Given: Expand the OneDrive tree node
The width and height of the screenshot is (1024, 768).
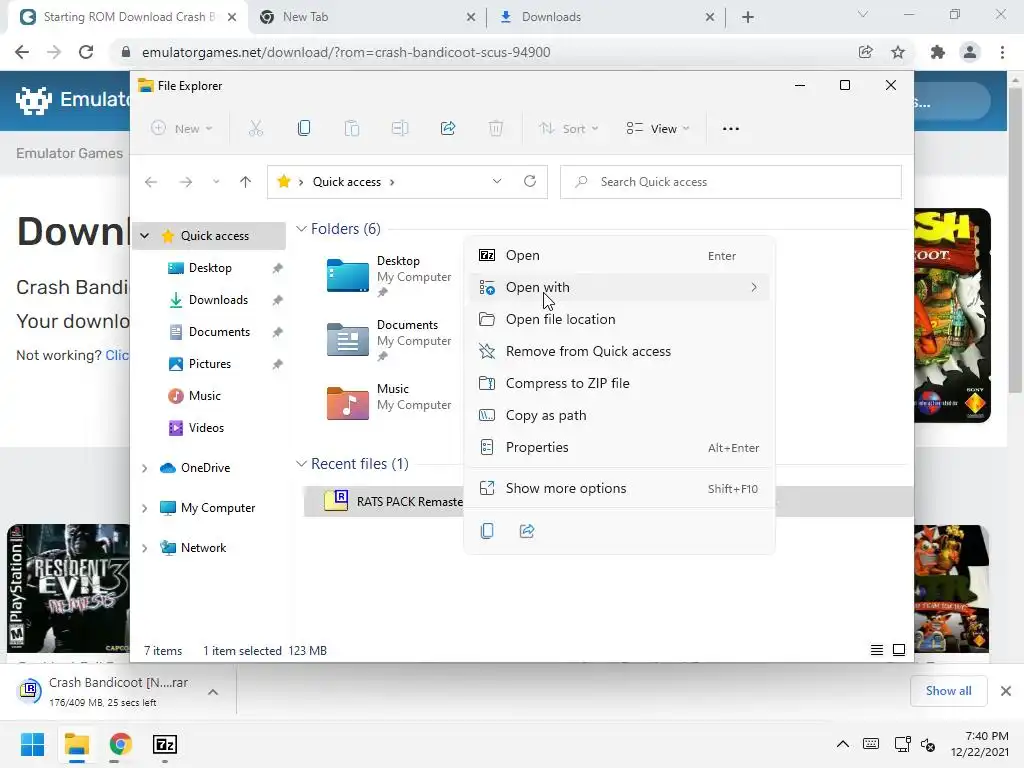Looking at the screenshot, I should coord(145,468).
